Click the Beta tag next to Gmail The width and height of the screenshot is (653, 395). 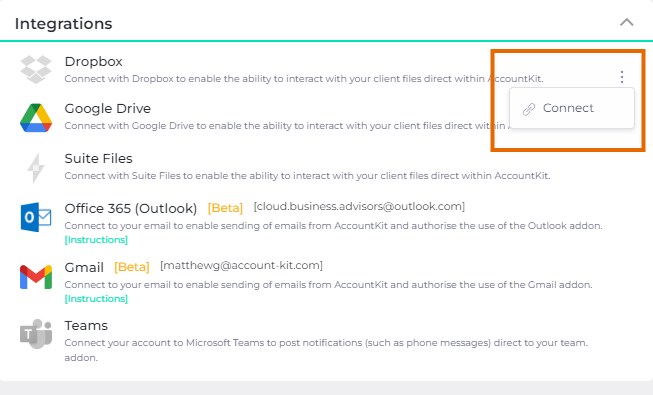132,267
